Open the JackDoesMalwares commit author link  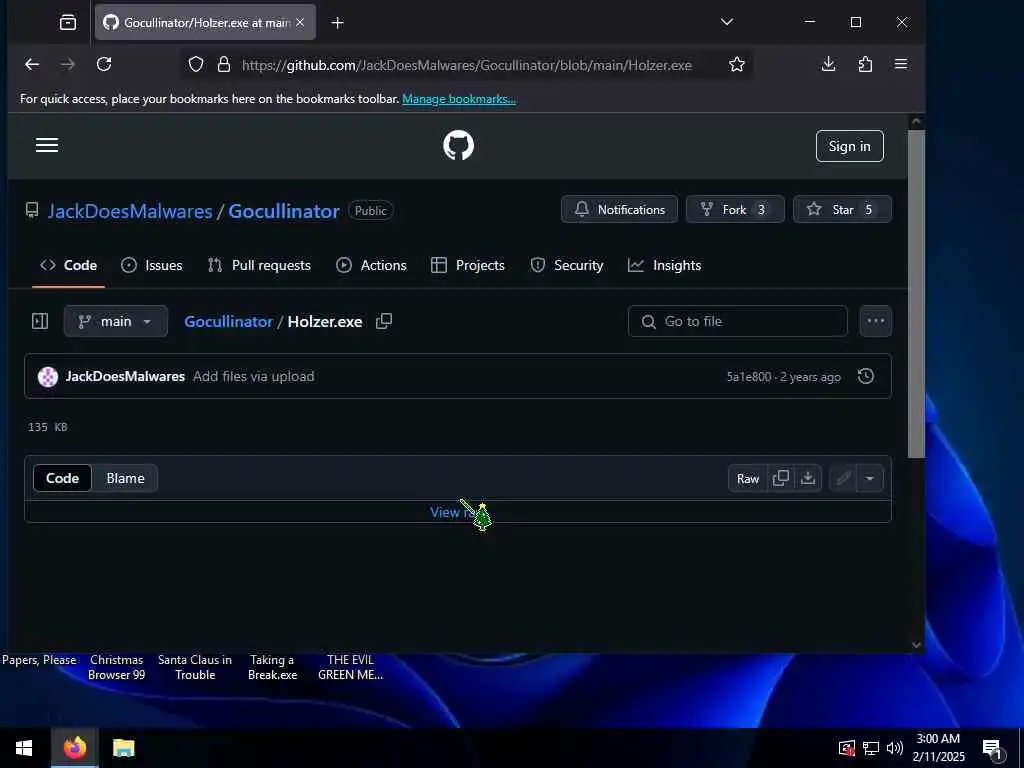[x=125, y=376]
